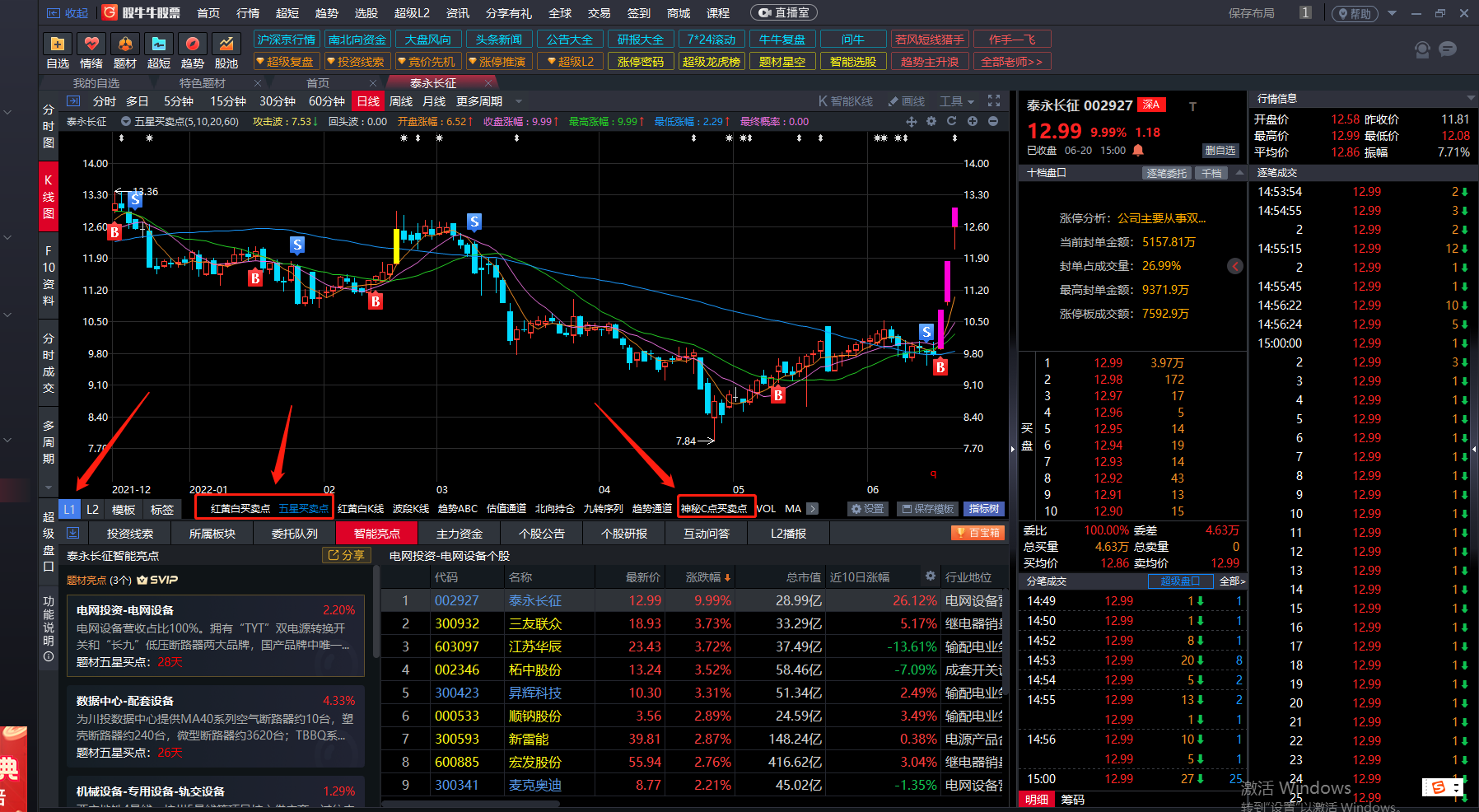Open 涨停推演 dropdown button
The height and width of the screenshot is (812, 1479).
pyautogui.click(x=497, y=62)
